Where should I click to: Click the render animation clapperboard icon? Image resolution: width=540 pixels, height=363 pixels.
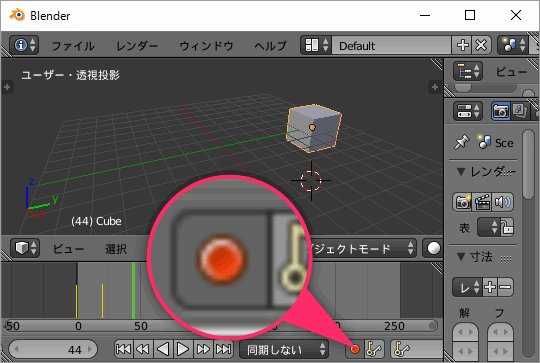[482, 202]
